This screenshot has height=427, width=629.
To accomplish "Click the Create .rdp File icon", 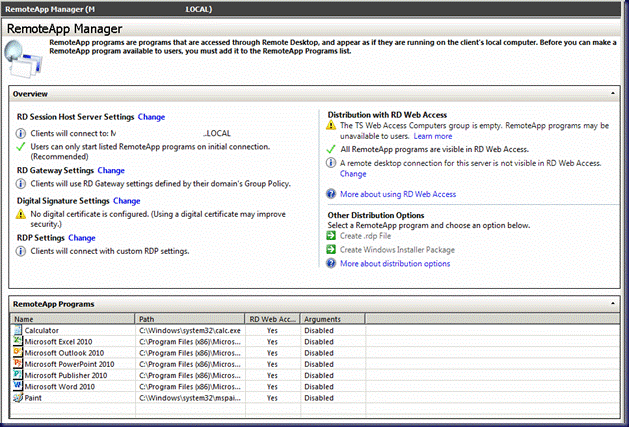I will [332, 236].
